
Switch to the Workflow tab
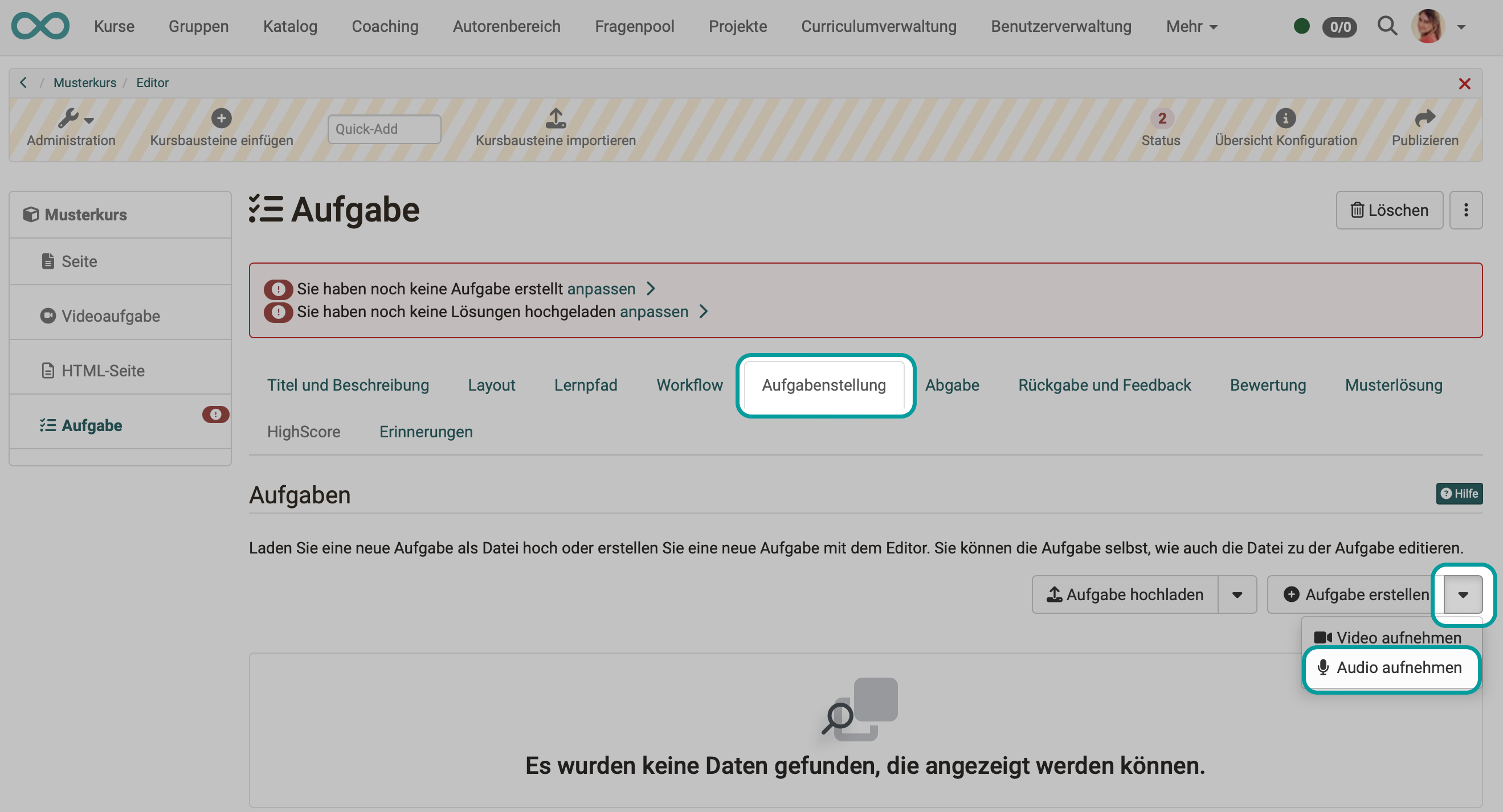click(x=689, y=384)
